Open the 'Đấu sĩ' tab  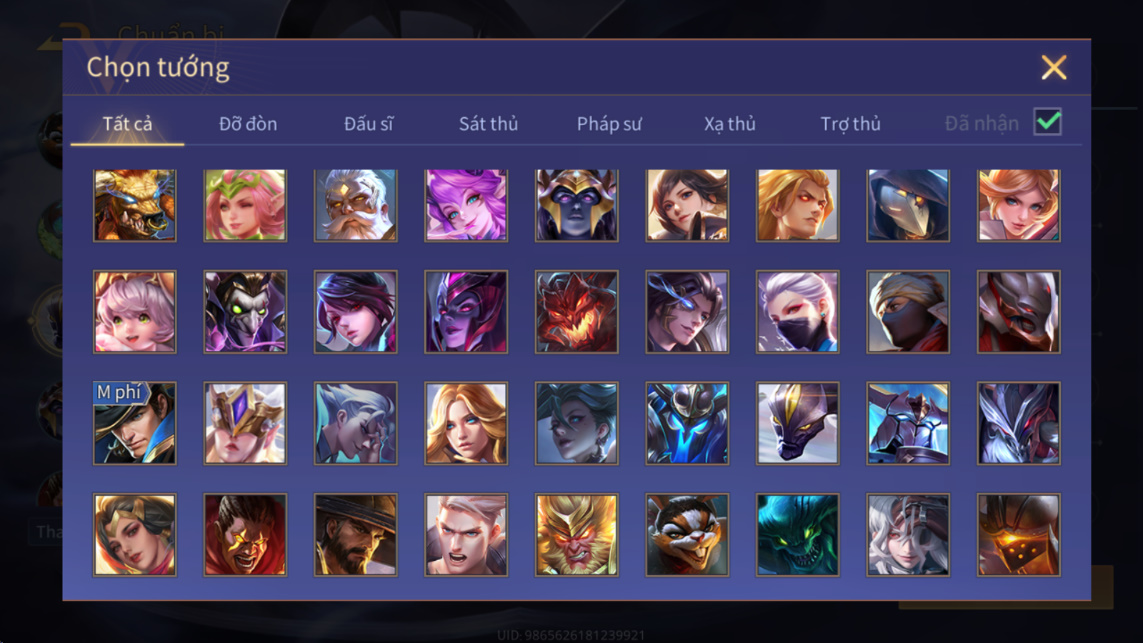point(368,124)
